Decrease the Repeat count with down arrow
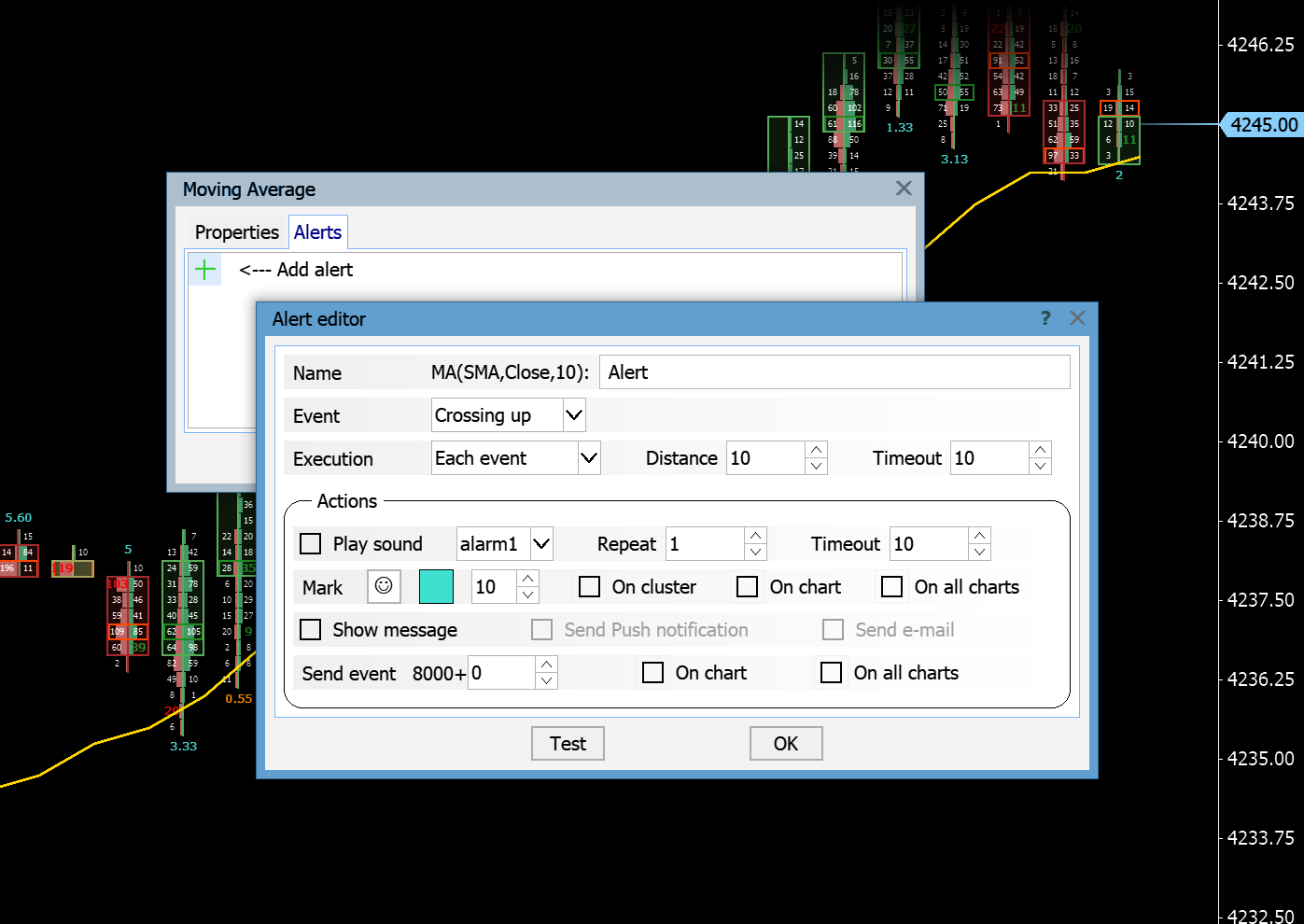This screenshot has height=924, width=1304. (756, 553)
